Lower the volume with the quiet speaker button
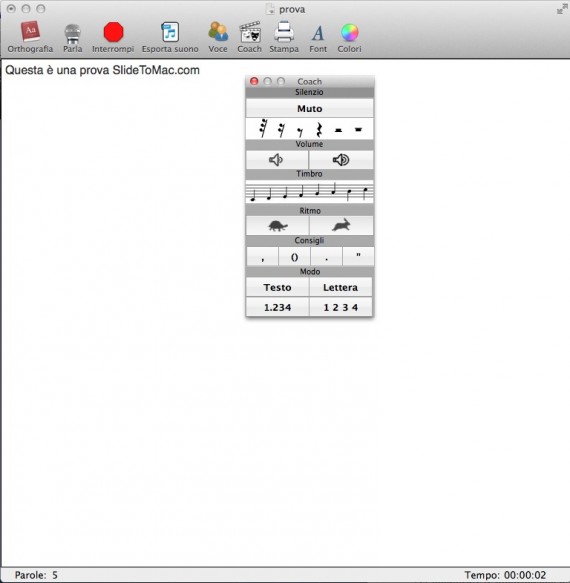 coord(277,160)
